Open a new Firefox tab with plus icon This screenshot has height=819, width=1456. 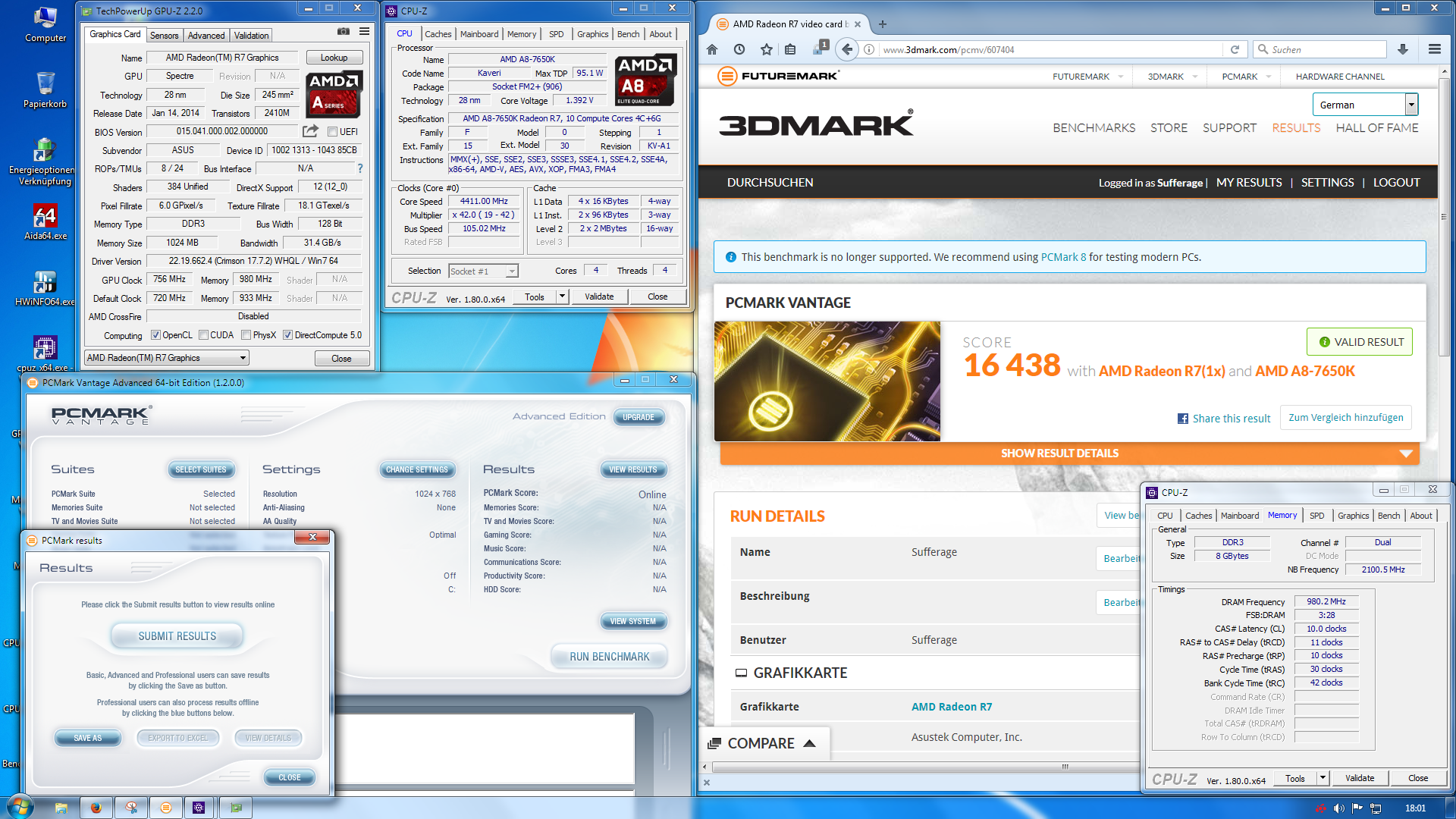[x=882, y=24]
